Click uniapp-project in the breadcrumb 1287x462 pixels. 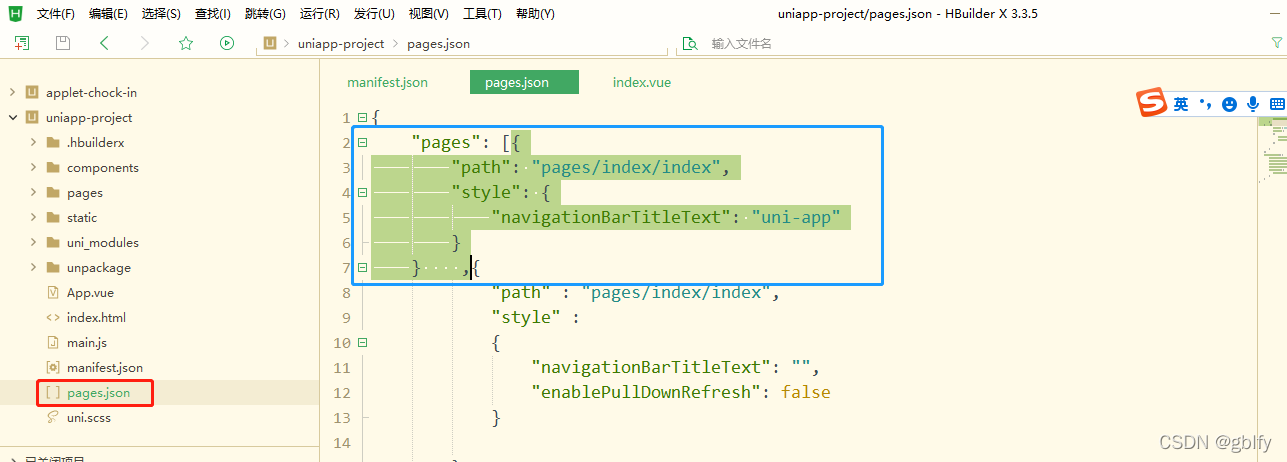[341, 44]
